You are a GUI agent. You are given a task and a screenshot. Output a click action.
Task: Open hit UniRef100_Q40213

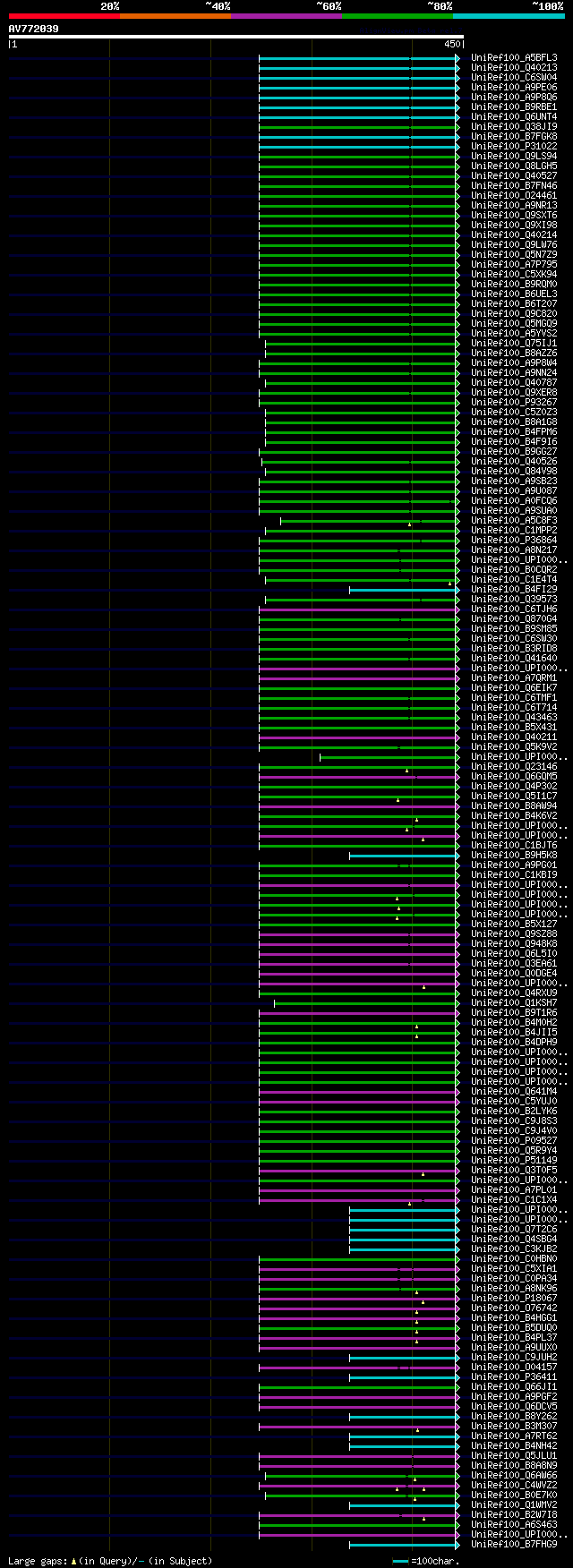[x=514, y=68]
